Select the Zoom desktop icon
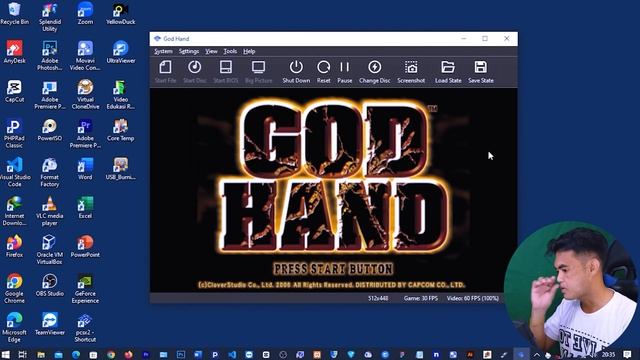The width and height of the screenshot is (640, 360). coord(85,13)
